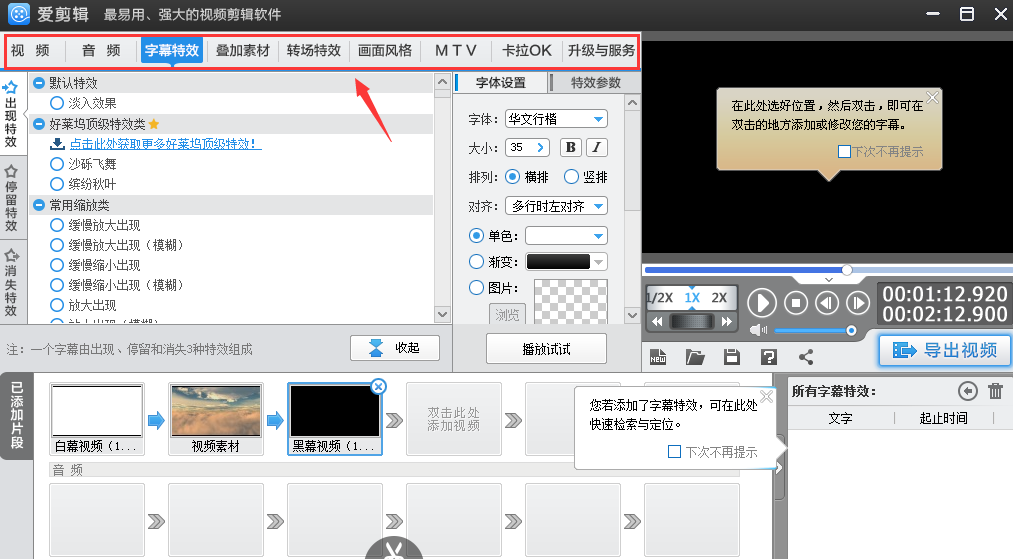
Task: Click the share icon
Action: (806, 357)
